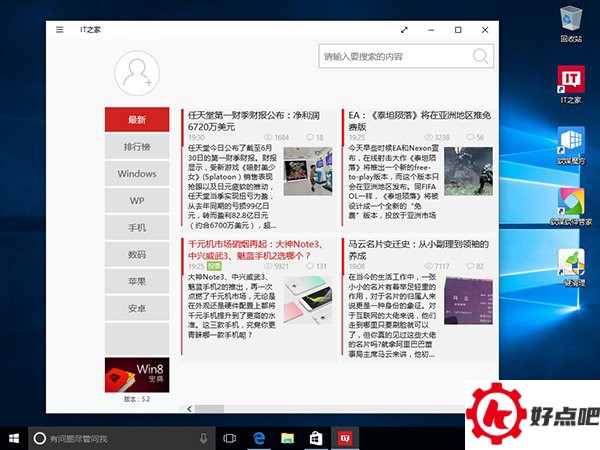
Task: Open the hamburger menu in title bar
Action: click(x=61, y=30)
